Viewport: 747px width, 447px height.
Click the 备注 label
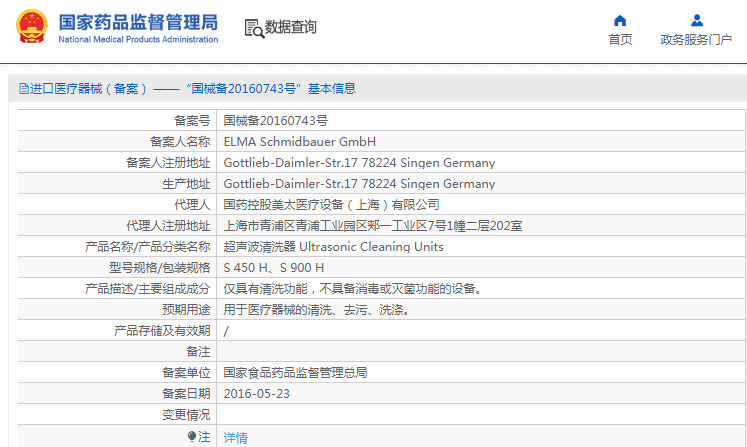pyautogui.click(x=198, y=352)
